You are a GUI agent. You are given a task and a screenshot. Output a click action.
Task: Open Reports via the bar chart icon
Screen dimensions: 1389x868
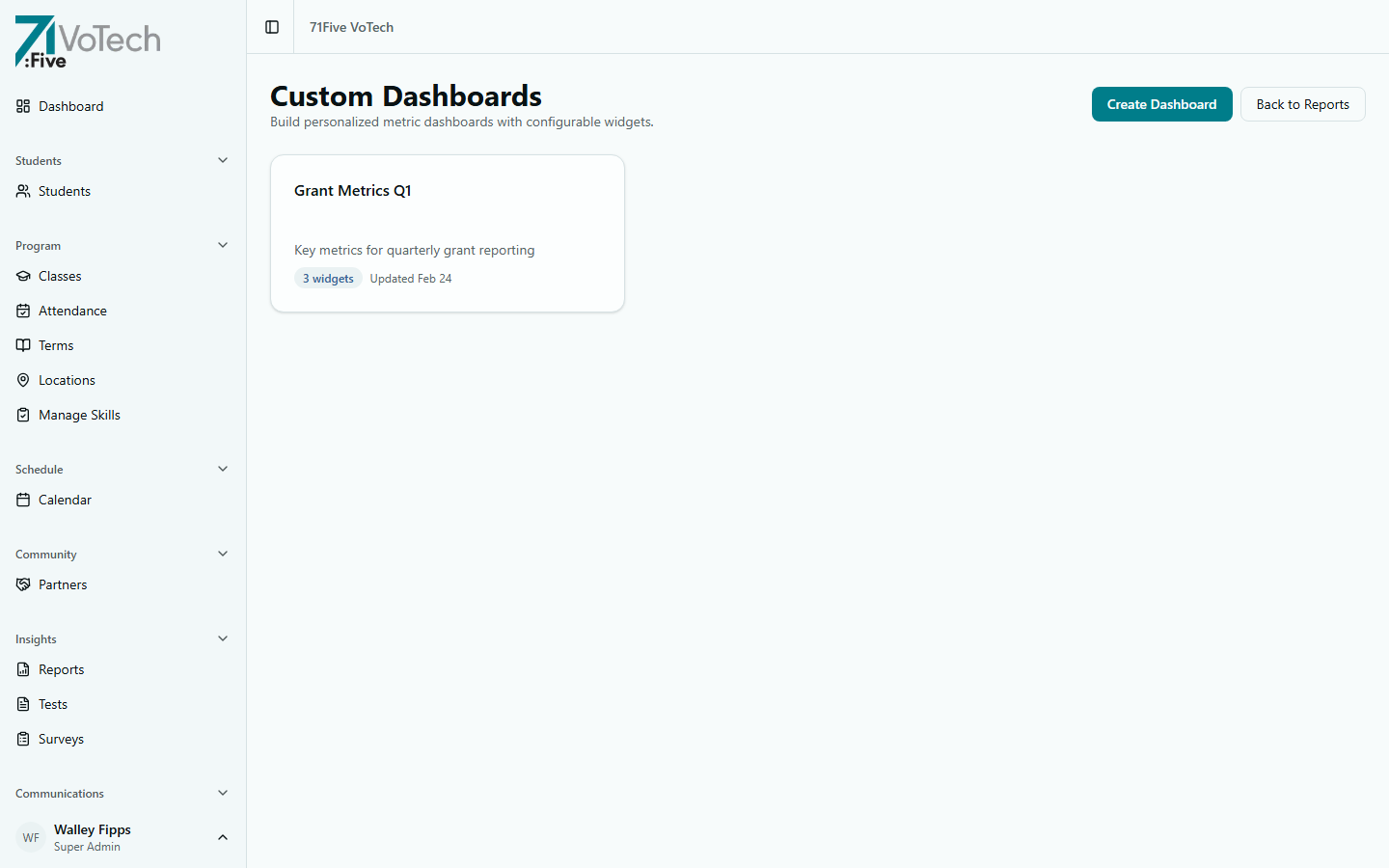pyautogui.click(x=23, y=669)
